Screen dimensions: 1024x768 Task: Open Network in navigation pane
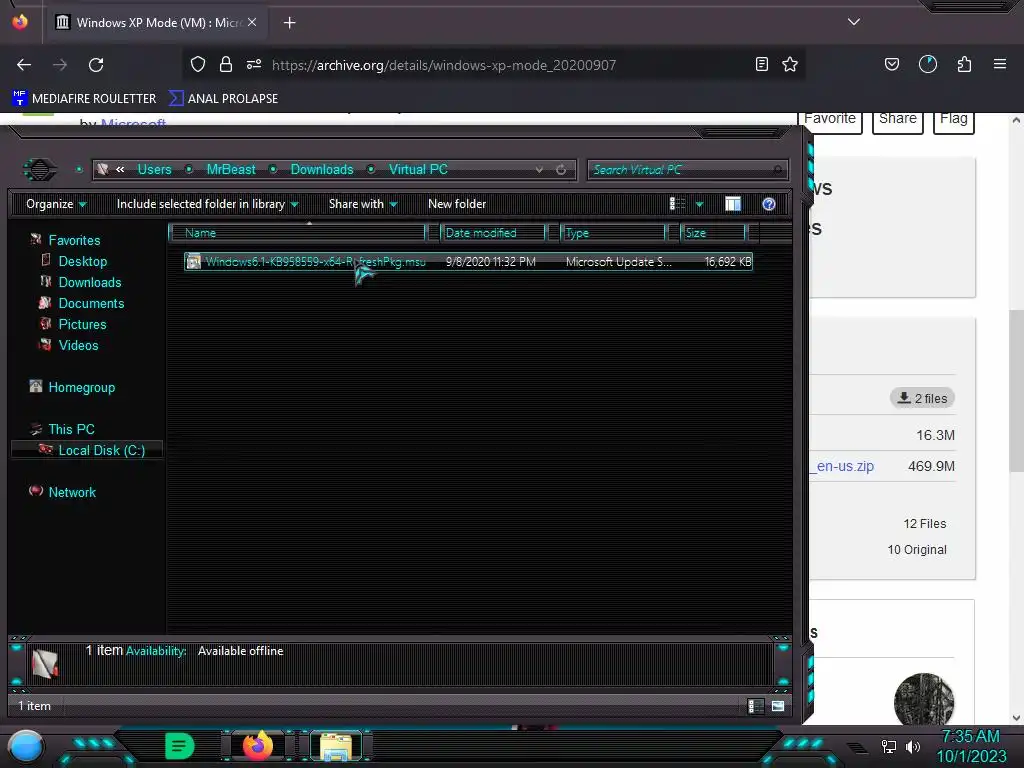72,492
